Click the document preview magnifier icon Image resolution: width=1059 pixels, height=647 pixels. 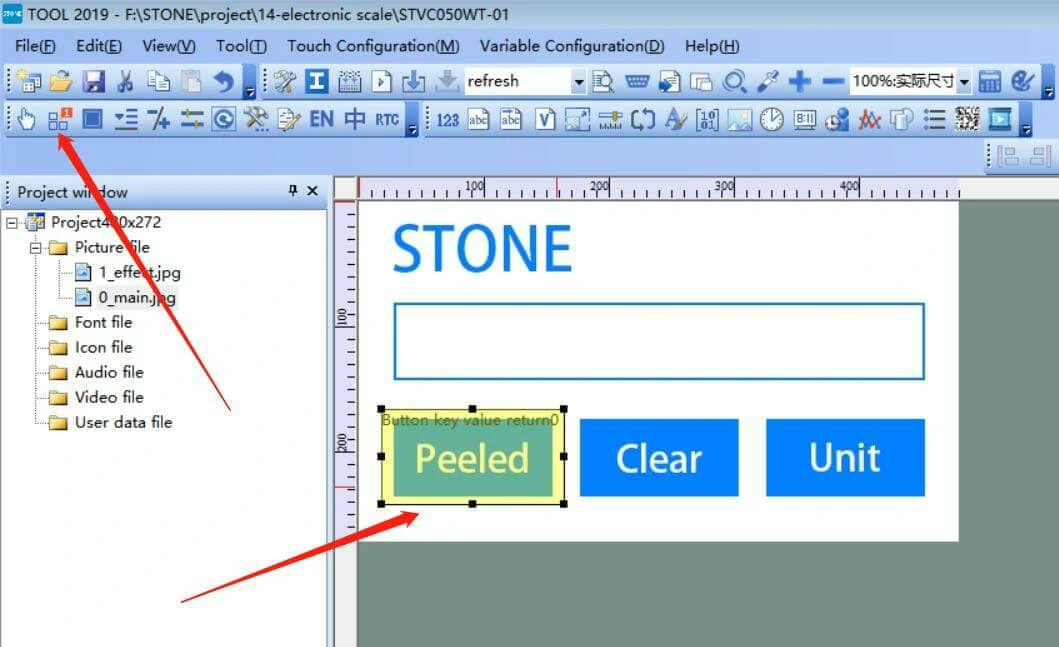point(603,82)
